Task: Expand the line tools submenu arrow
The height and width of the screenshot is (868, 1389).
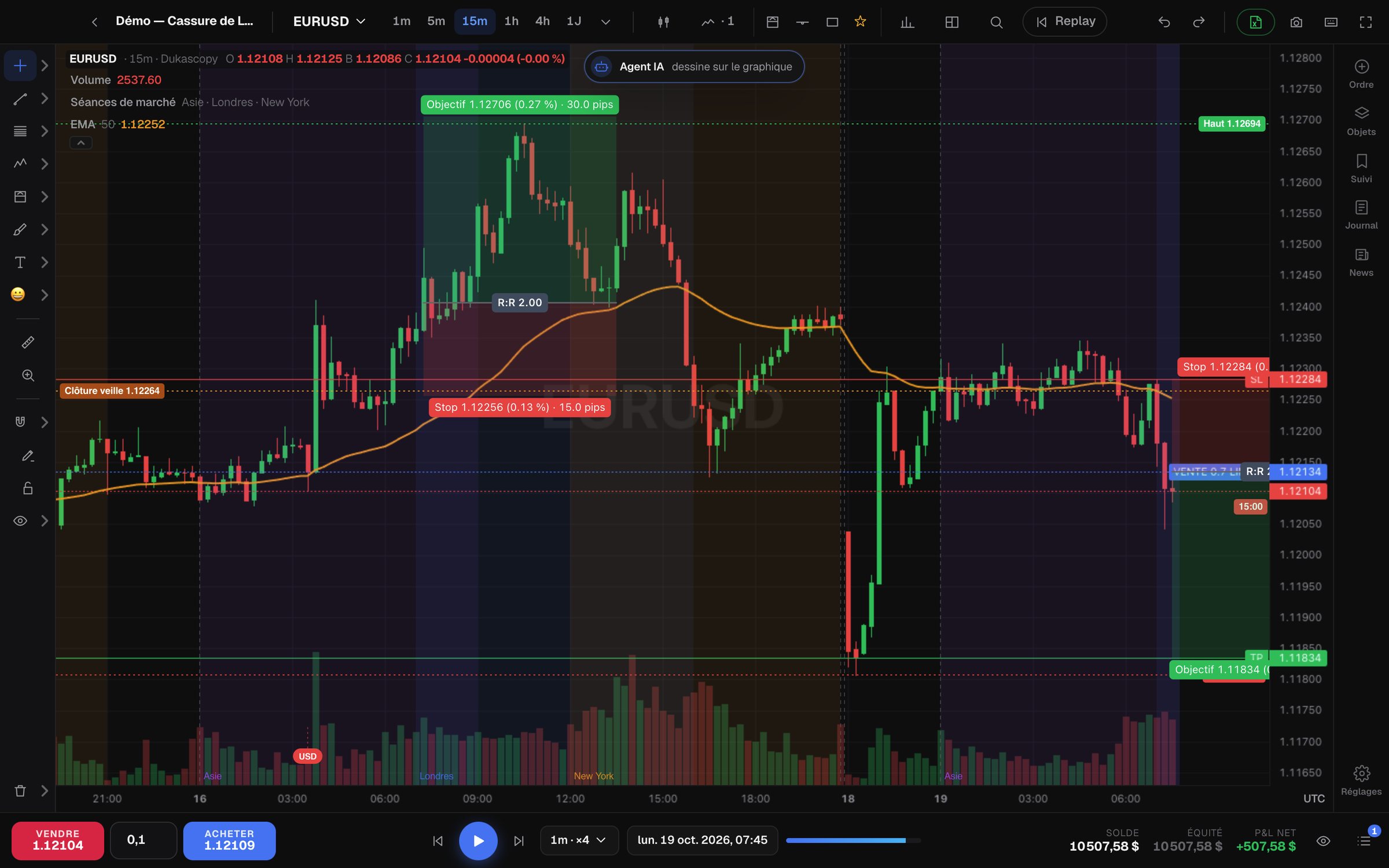Action: (x=45, y=99)
